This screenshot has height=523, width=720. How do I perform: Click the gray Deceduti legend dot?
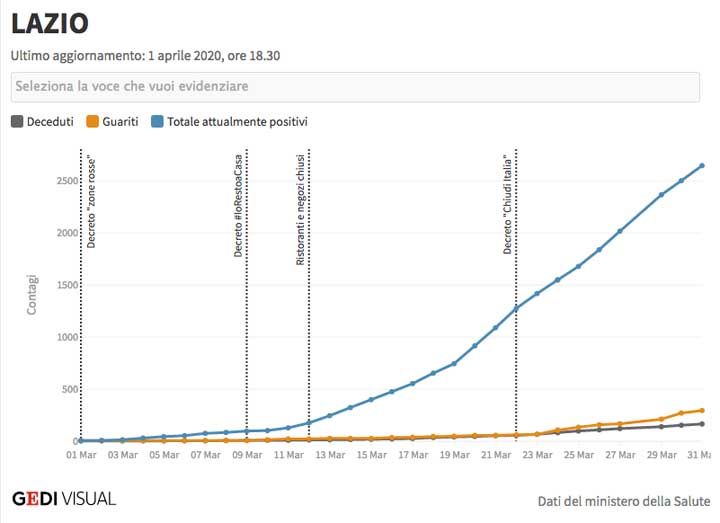pyautogui.click(x=17, y=122)
